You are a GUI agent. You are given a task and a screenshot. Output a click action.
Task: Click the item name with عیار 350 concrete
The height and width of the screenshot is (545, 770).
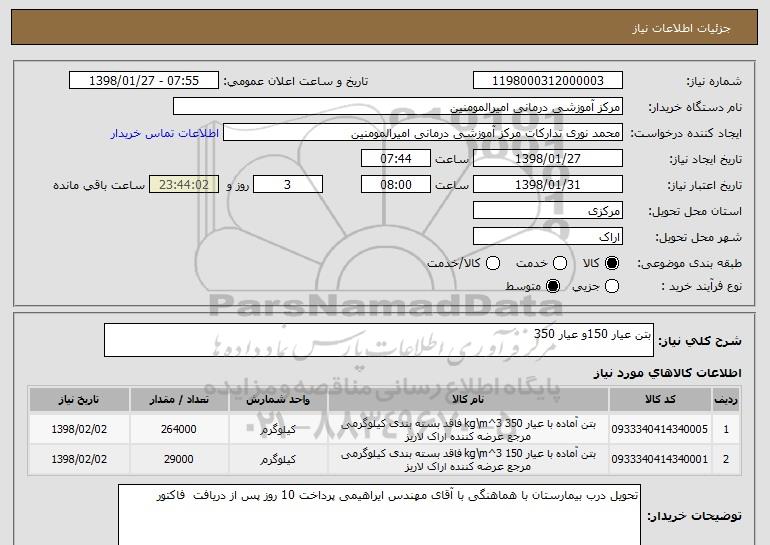tap(468, 430)
